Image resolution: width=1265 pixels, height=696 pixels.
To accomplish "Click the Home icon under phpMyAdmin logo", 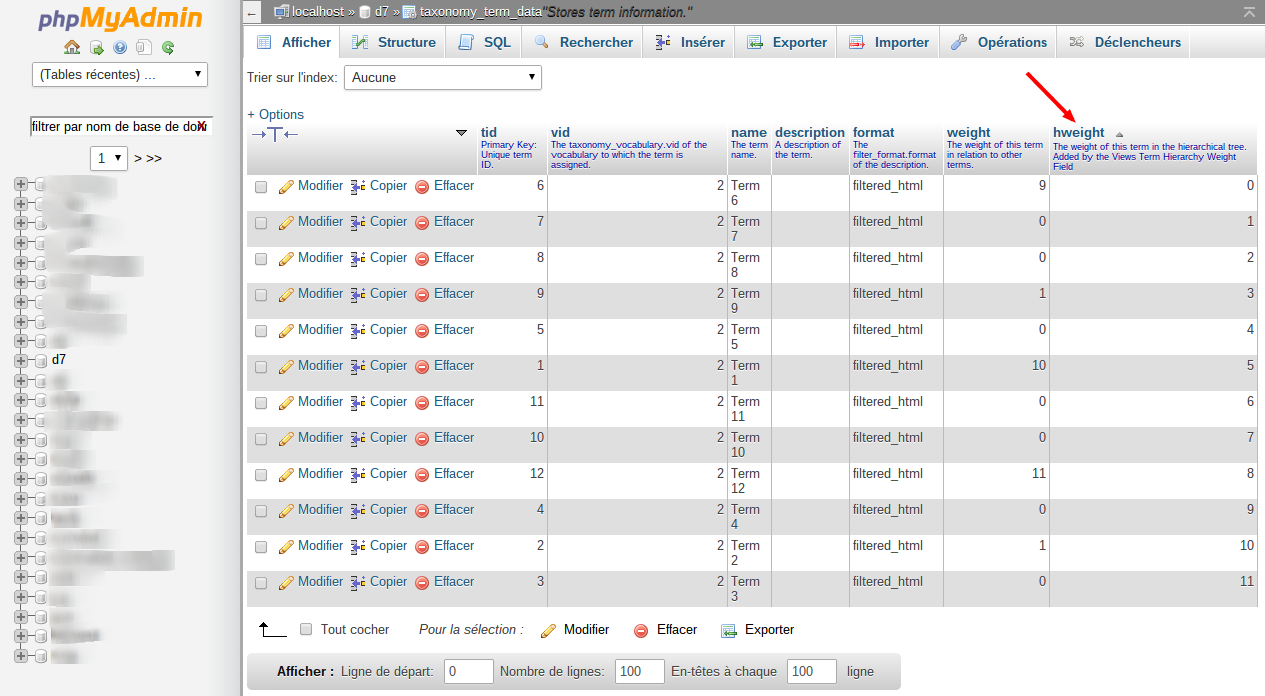I will 72,47.
